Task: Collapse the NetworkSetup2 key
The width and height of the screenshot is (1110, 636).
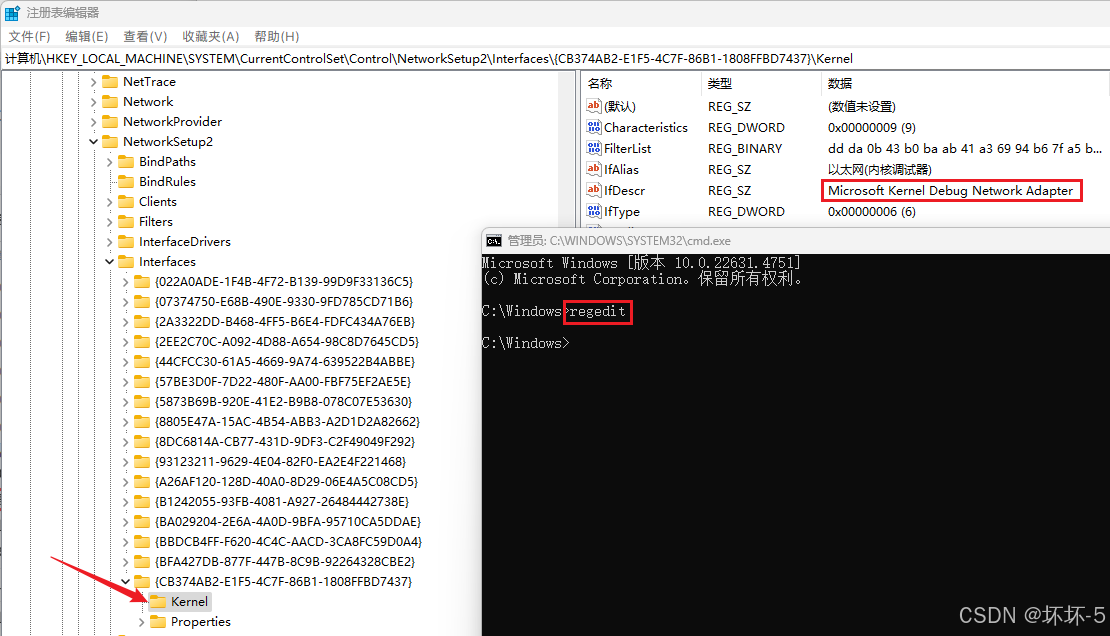Action: [x=93, y=142]
